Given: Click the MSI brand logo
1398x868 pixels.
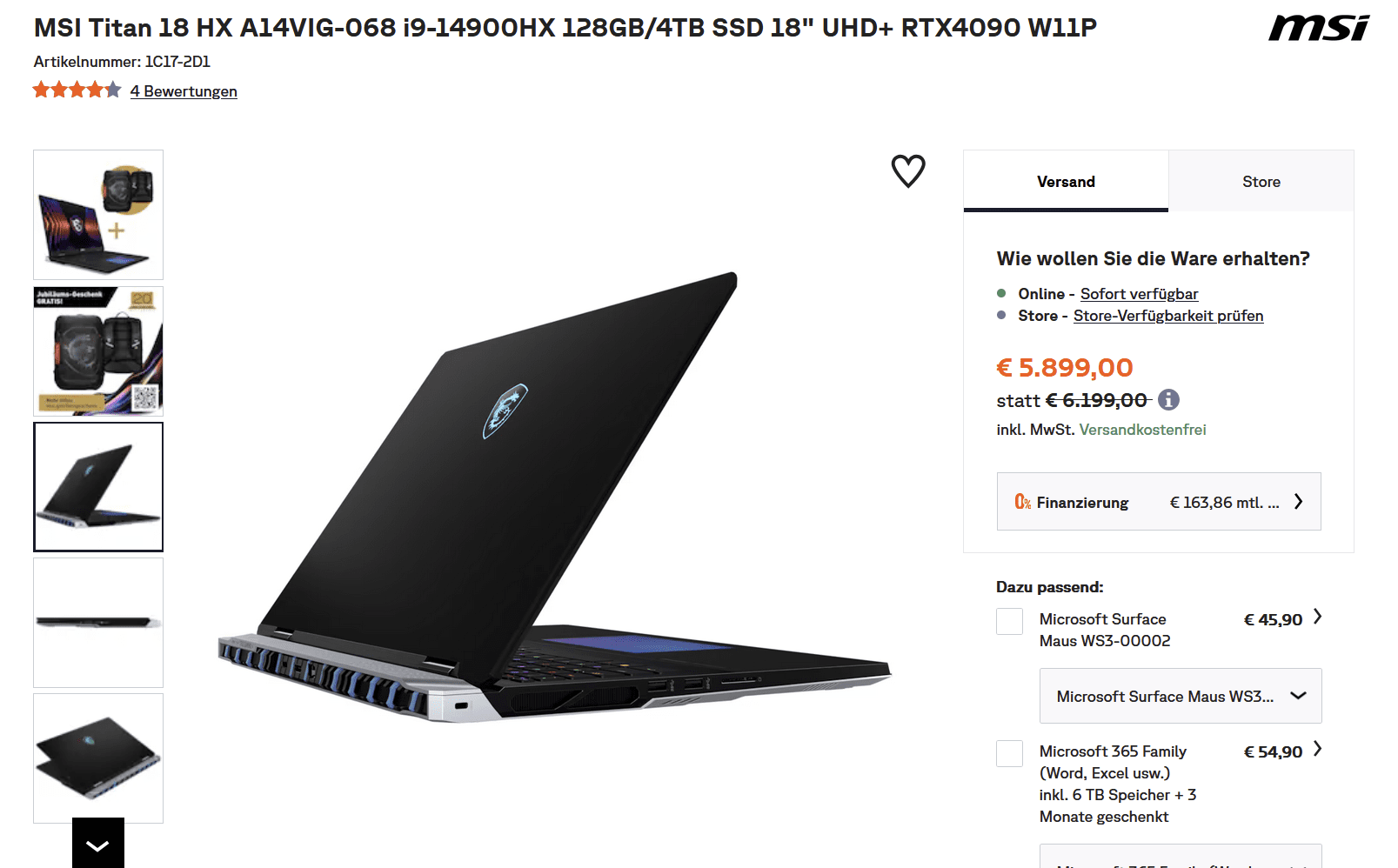Looking at the screenshot, I should 1319,28.
